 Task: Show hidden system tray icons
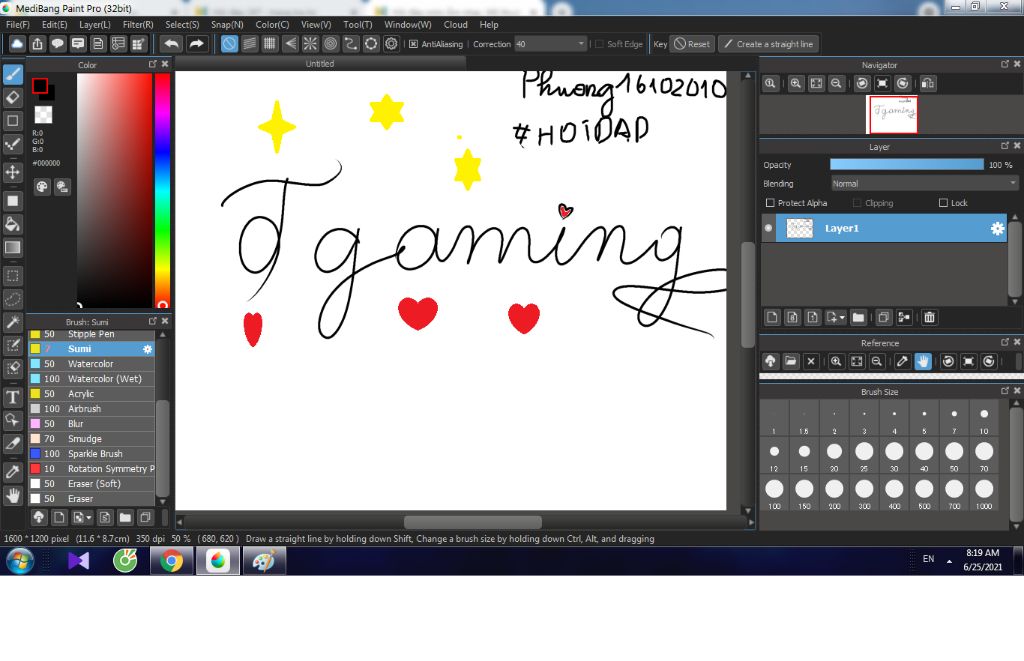949,561
